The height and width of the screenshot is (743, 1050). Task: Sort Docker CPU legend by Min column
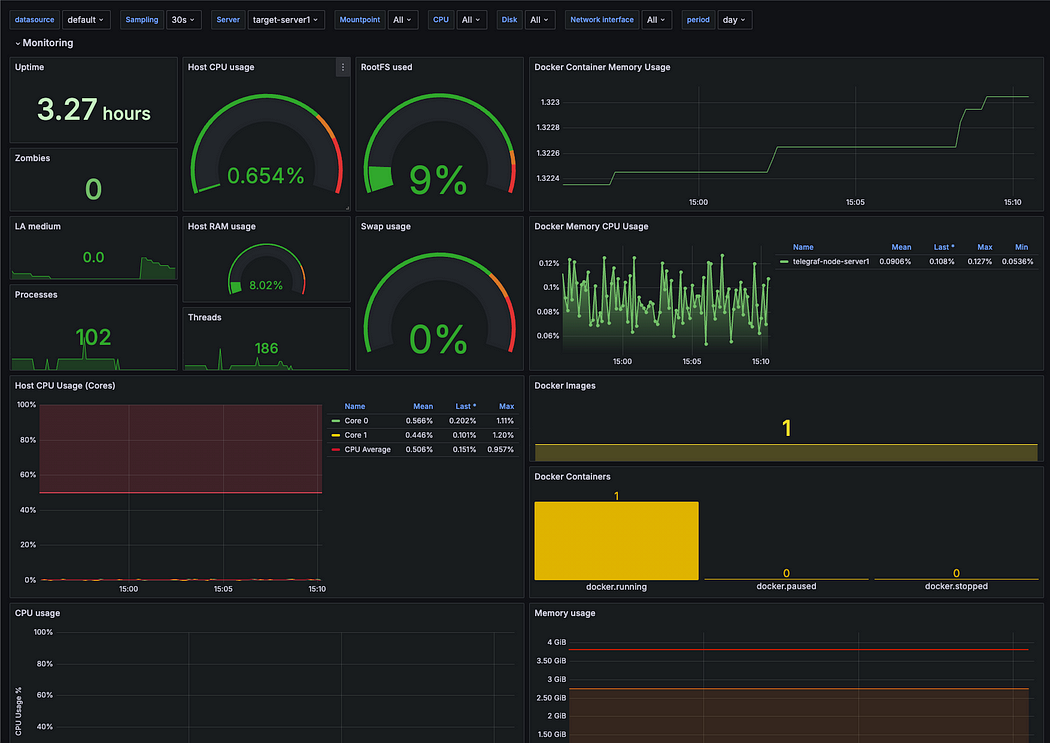click(1021, 247)
